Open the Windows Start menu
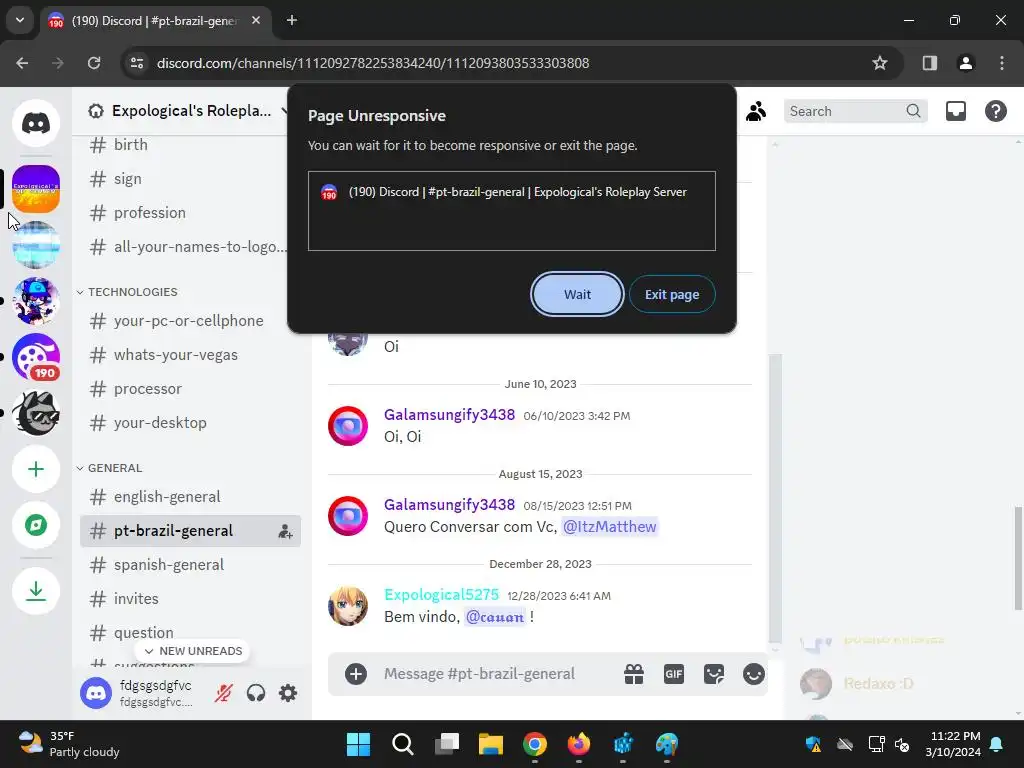This screenshot has height=768, width=1024. [358, 744]
